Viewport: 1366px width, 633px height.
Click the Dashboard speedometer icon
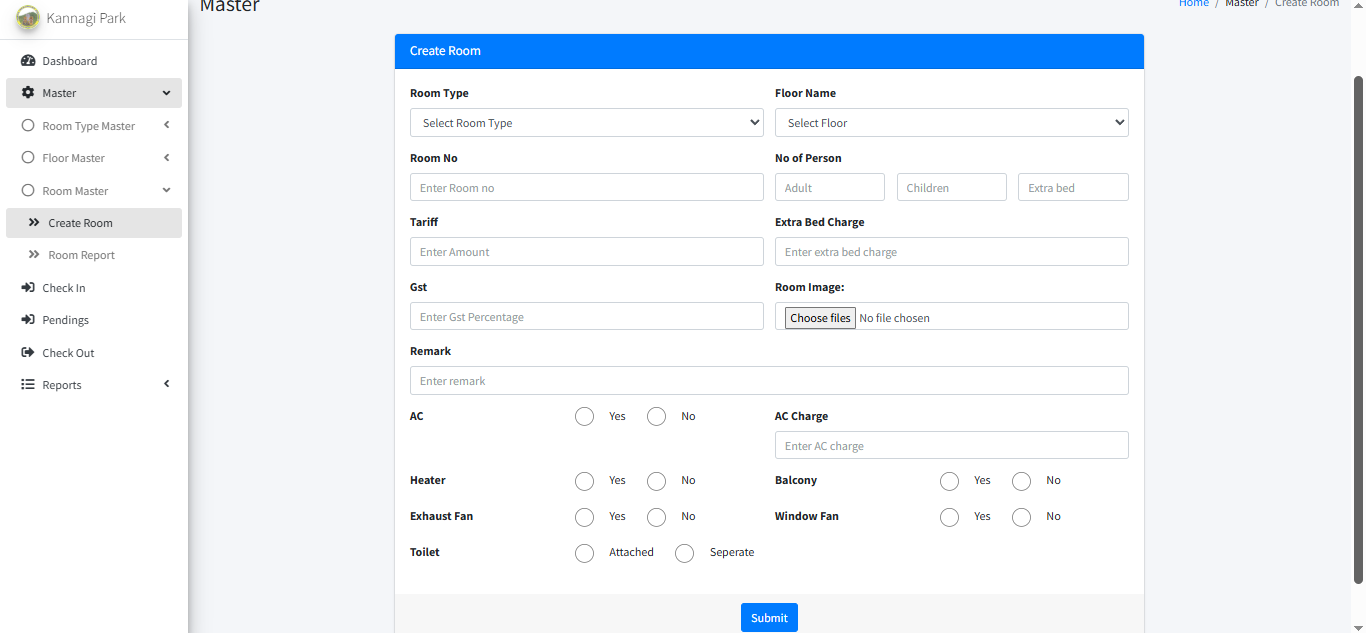pos(28,61)
